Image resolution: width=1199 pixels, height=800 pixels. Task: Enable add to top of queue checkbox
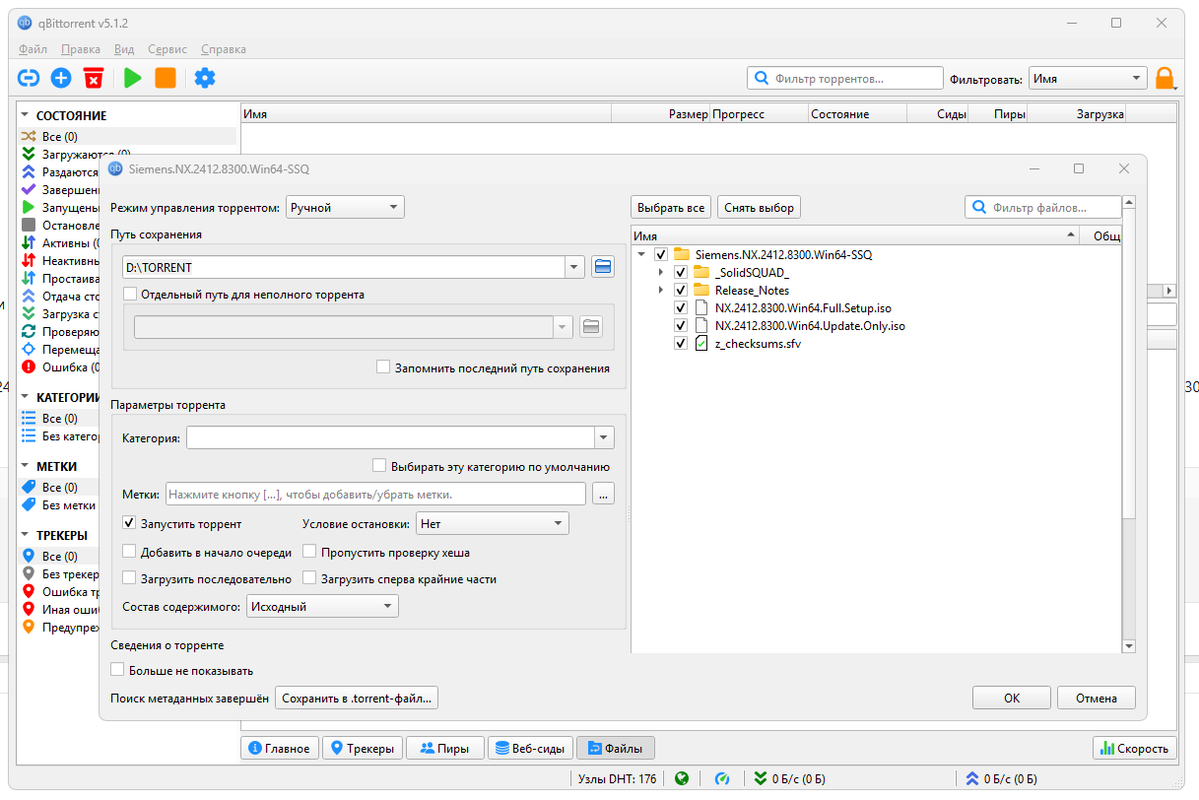pyautogui.click(x=129, y=551)
